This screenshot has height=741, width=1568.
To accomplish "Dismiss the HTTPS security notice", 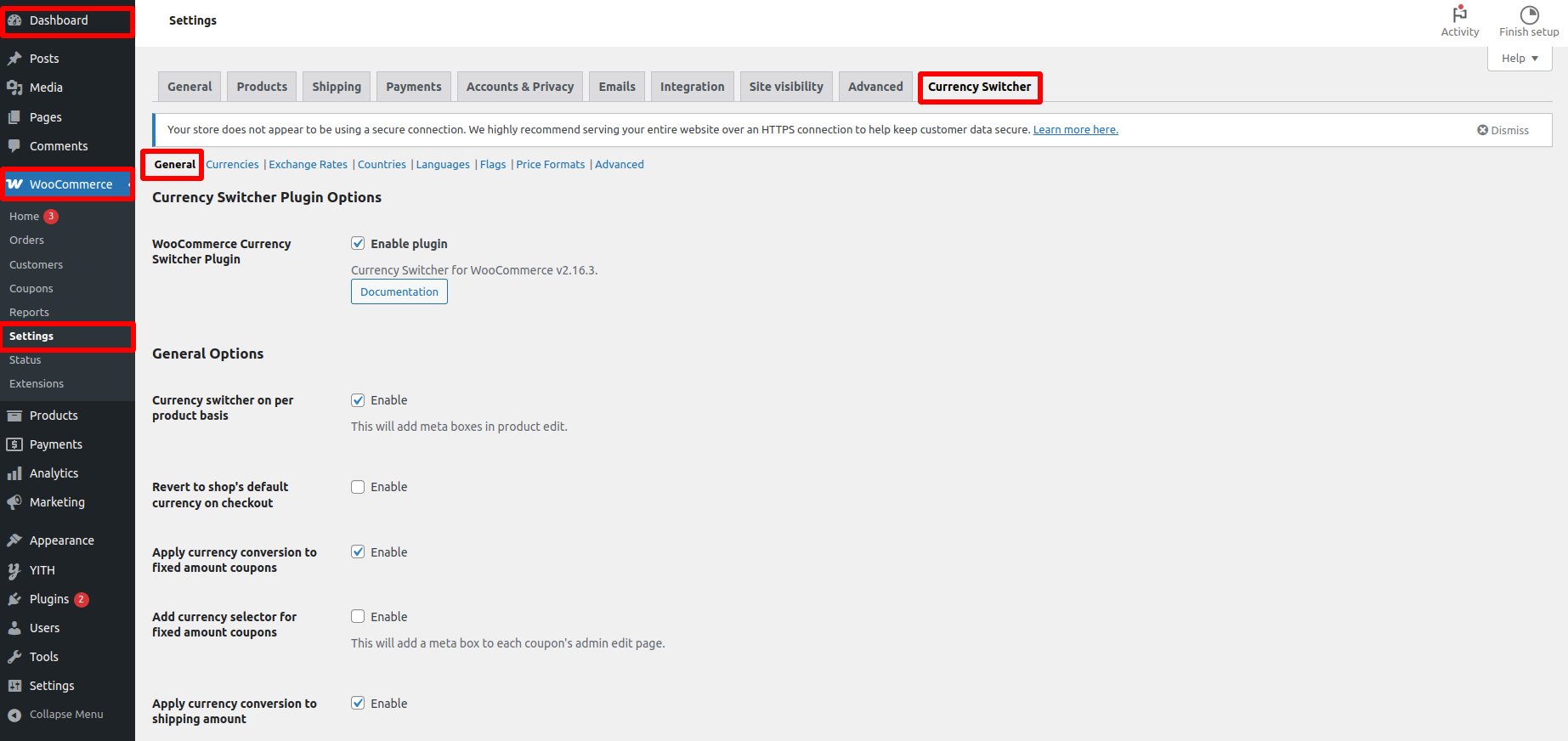I will (x=1503, y=130).
